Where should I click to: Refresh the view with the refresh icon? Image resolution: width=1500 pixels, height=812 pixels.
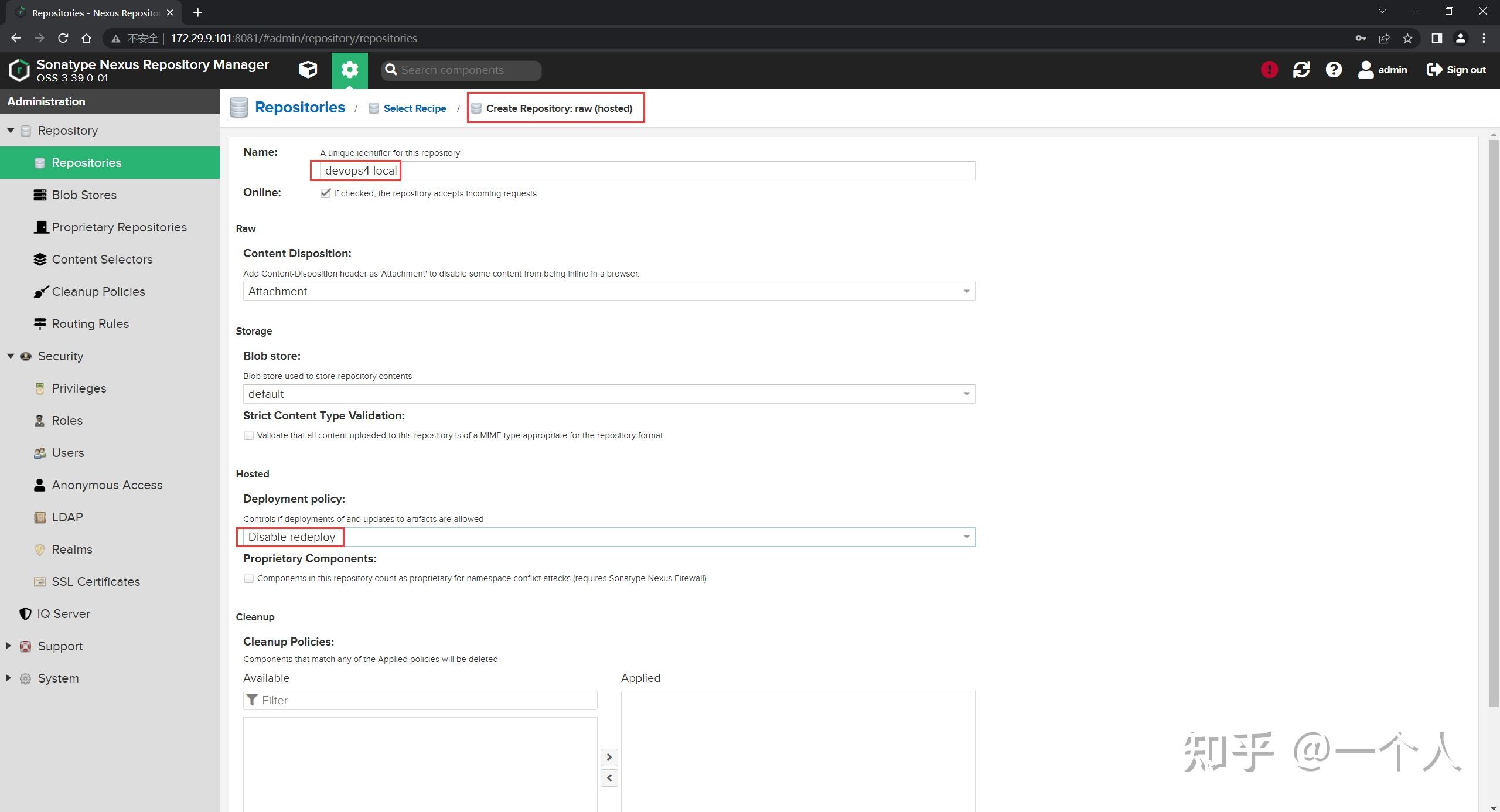(x=1301, y=70)
